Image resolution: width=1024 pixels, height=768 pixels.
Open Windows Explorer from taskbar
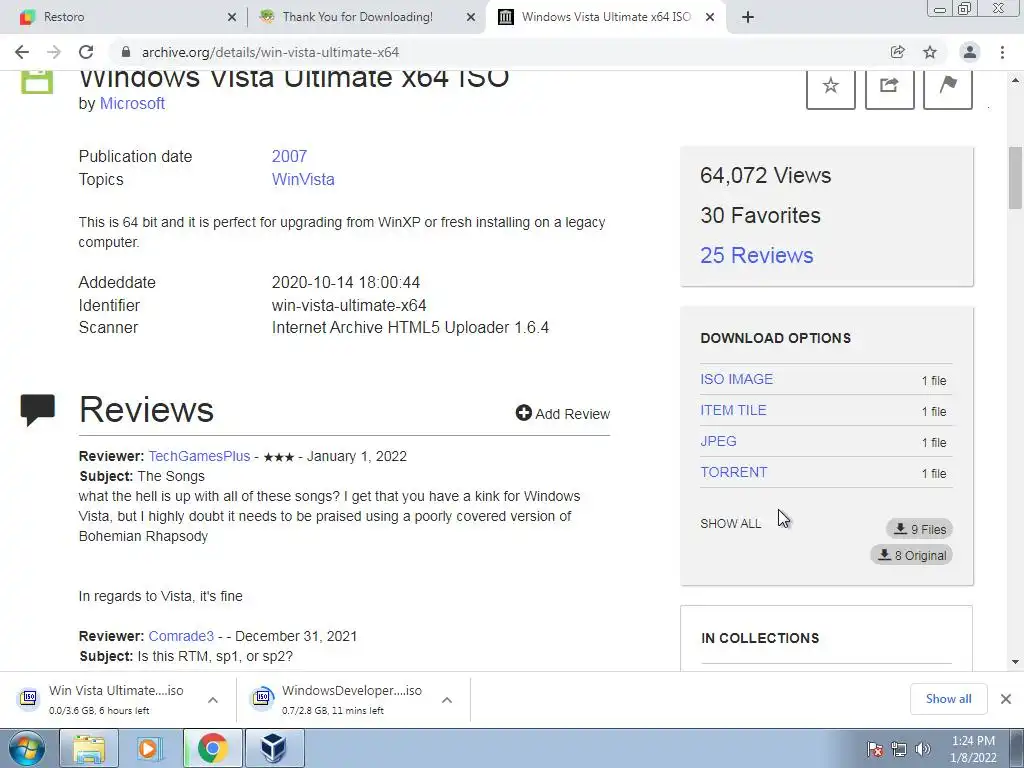coord(89,748)
